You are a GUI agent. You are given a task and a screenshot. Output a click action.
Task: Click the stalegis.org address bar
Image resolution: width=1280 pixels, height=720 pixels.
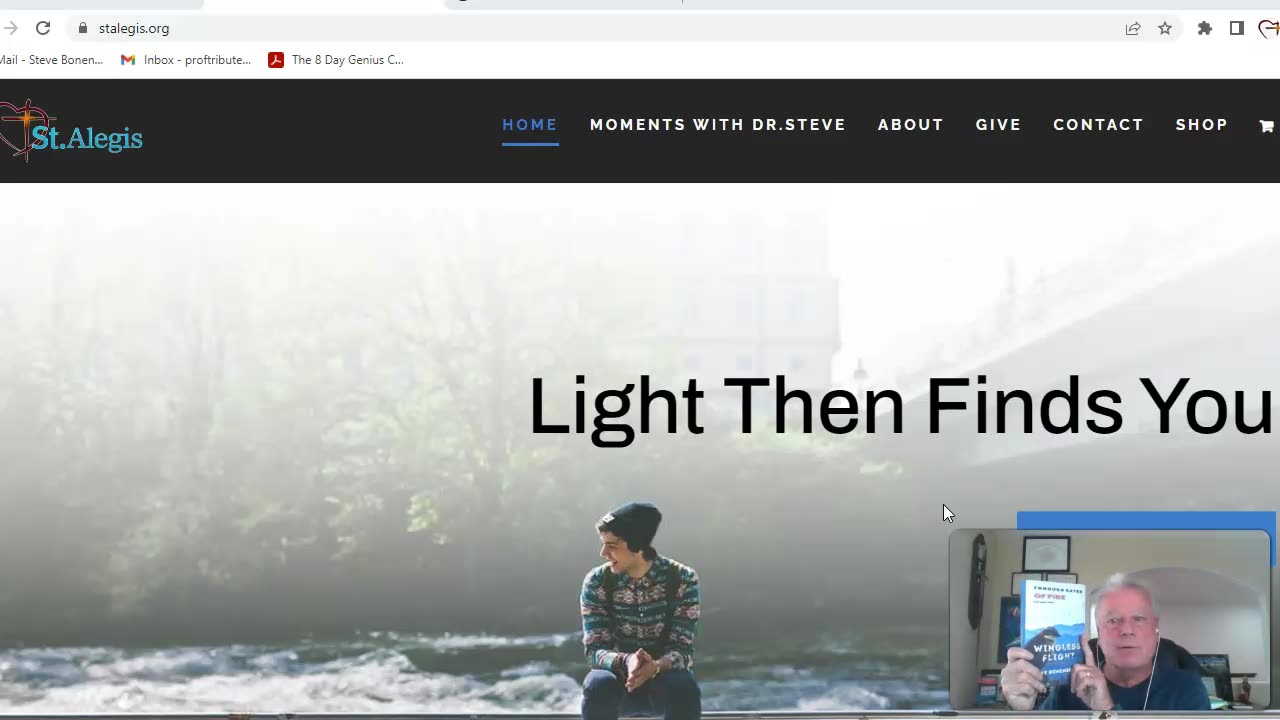[600, 28]
